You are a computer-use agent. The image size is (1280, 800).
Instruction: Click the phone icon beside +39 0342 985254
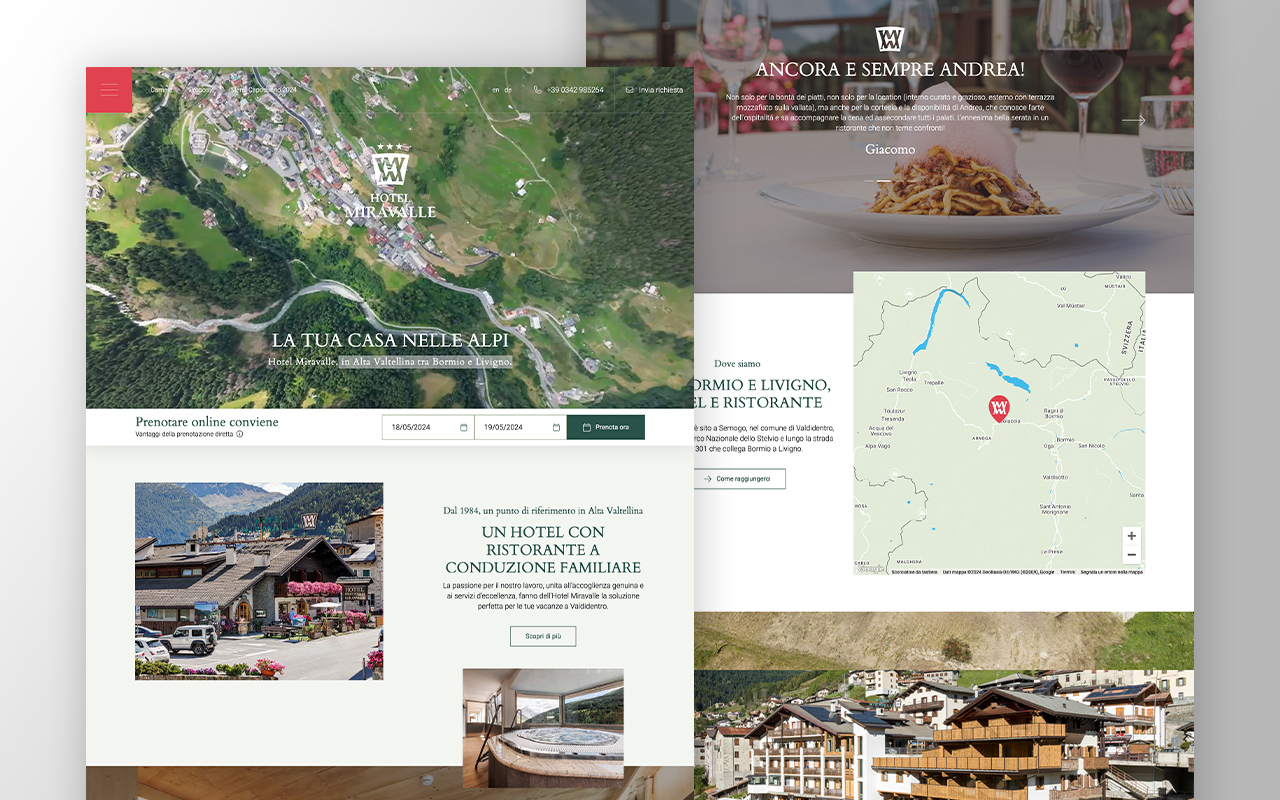(x=538, y=90)
